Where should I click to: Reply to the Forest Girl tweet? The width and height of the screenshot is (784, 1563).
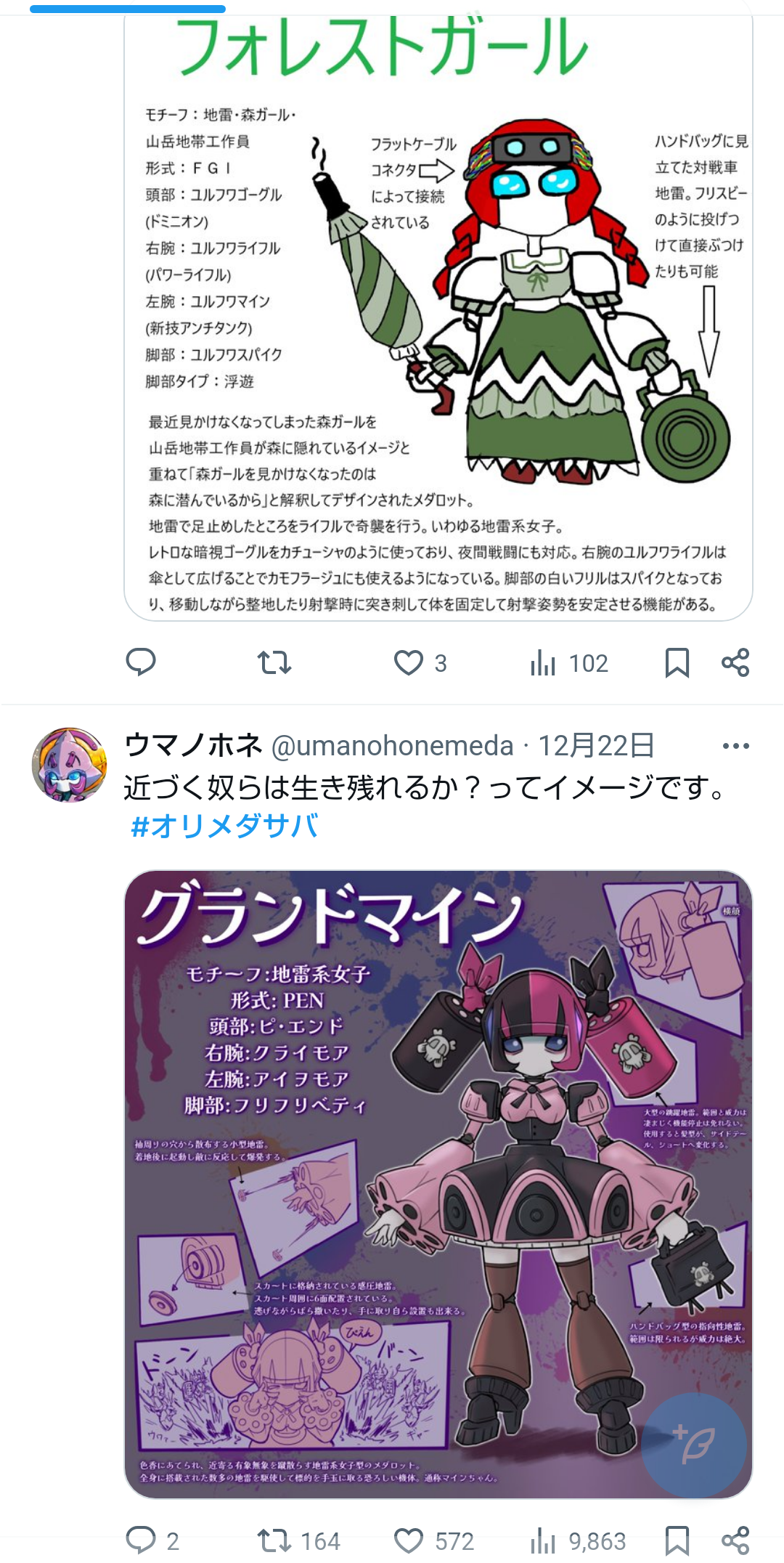pos(141,662)
